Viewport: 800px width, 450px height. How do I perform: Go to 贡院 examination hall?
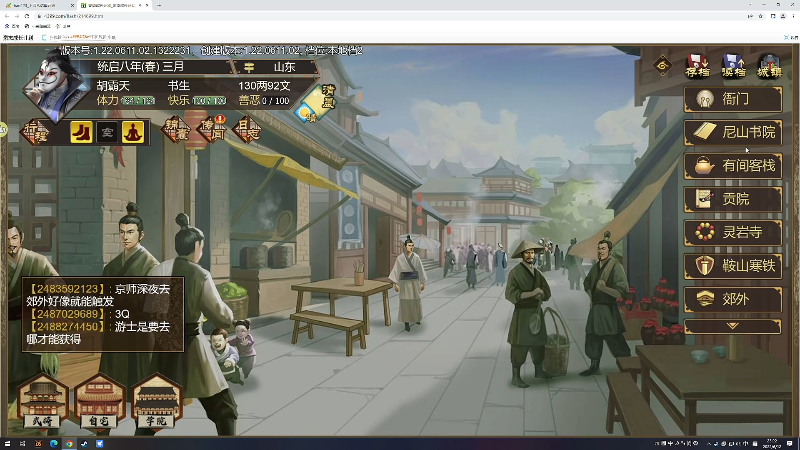point(733,199)
